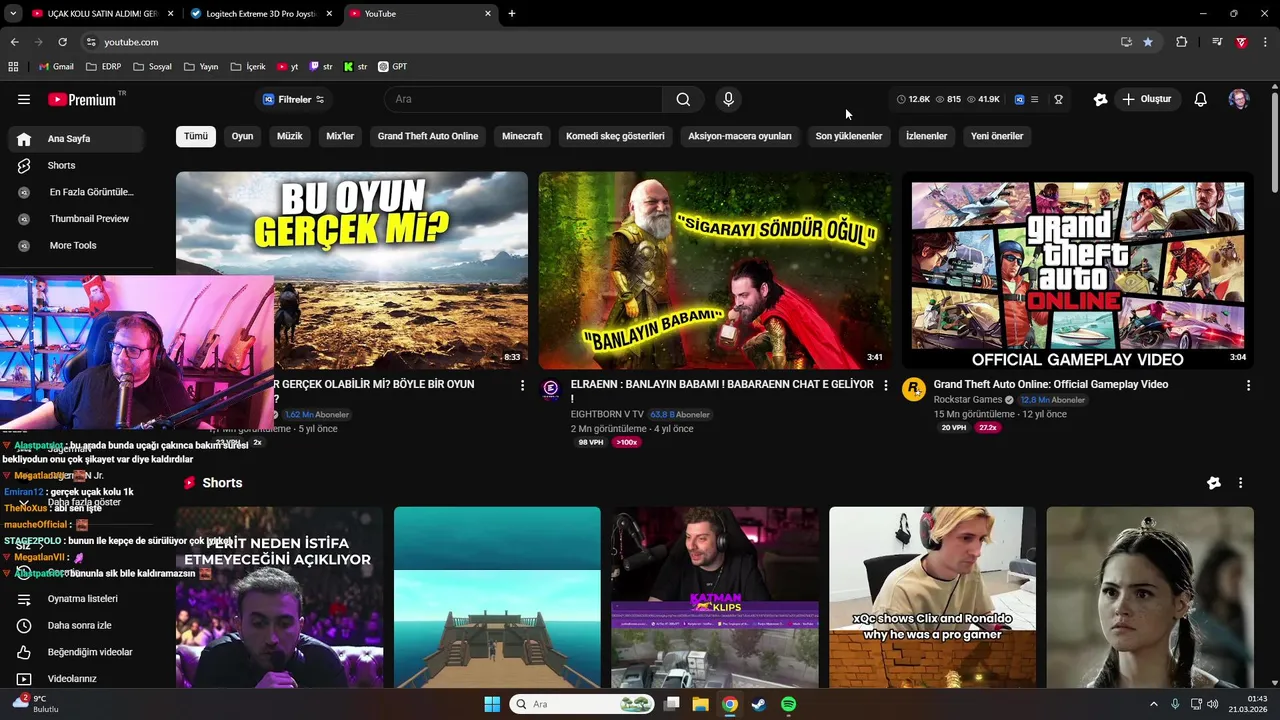
Task: Click the Shorts shelf sparkle icon
Action: [1214, 483]
